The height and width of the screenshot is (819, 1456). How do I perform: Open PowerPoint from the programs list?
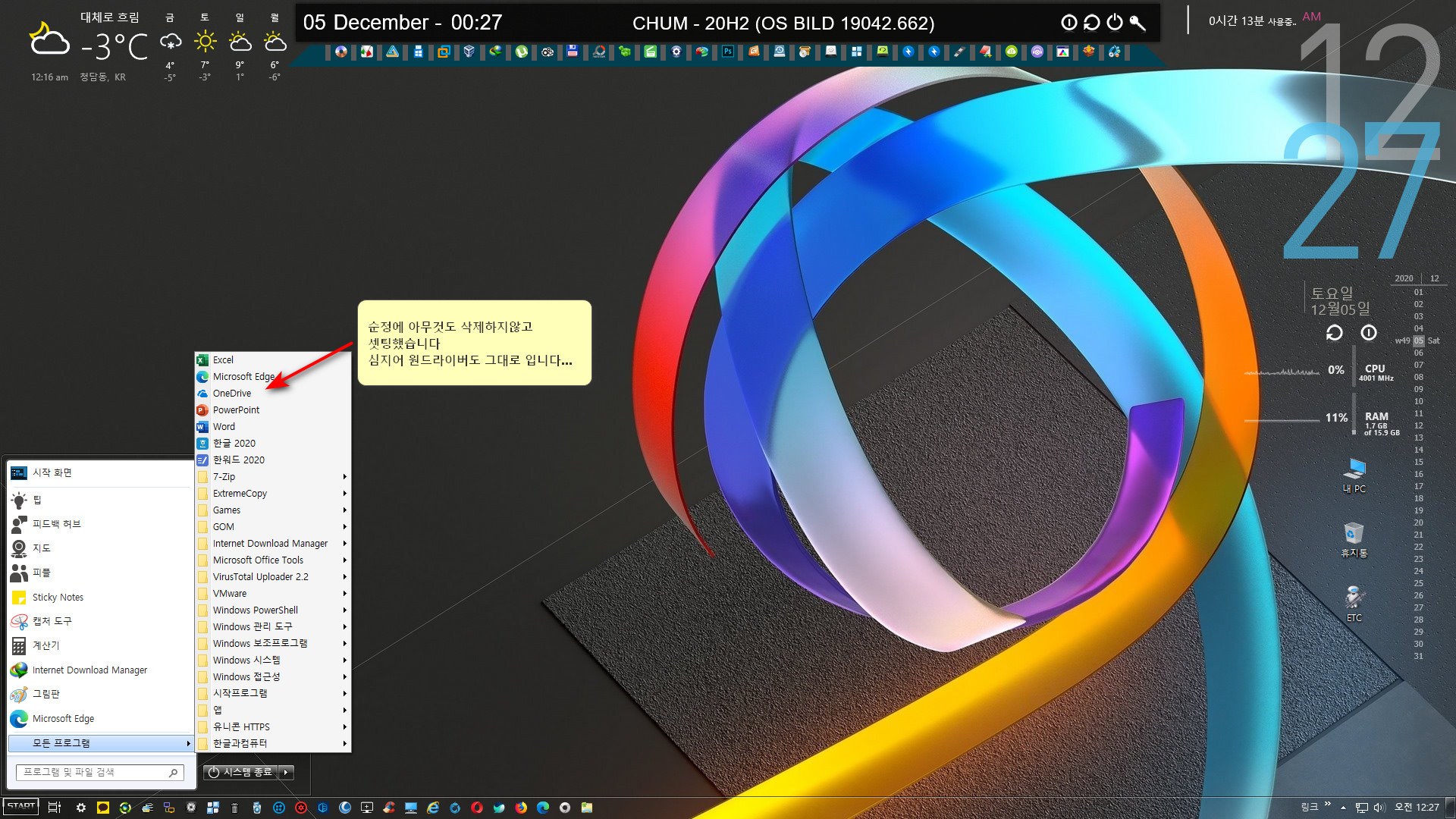[x=273, y=410]
